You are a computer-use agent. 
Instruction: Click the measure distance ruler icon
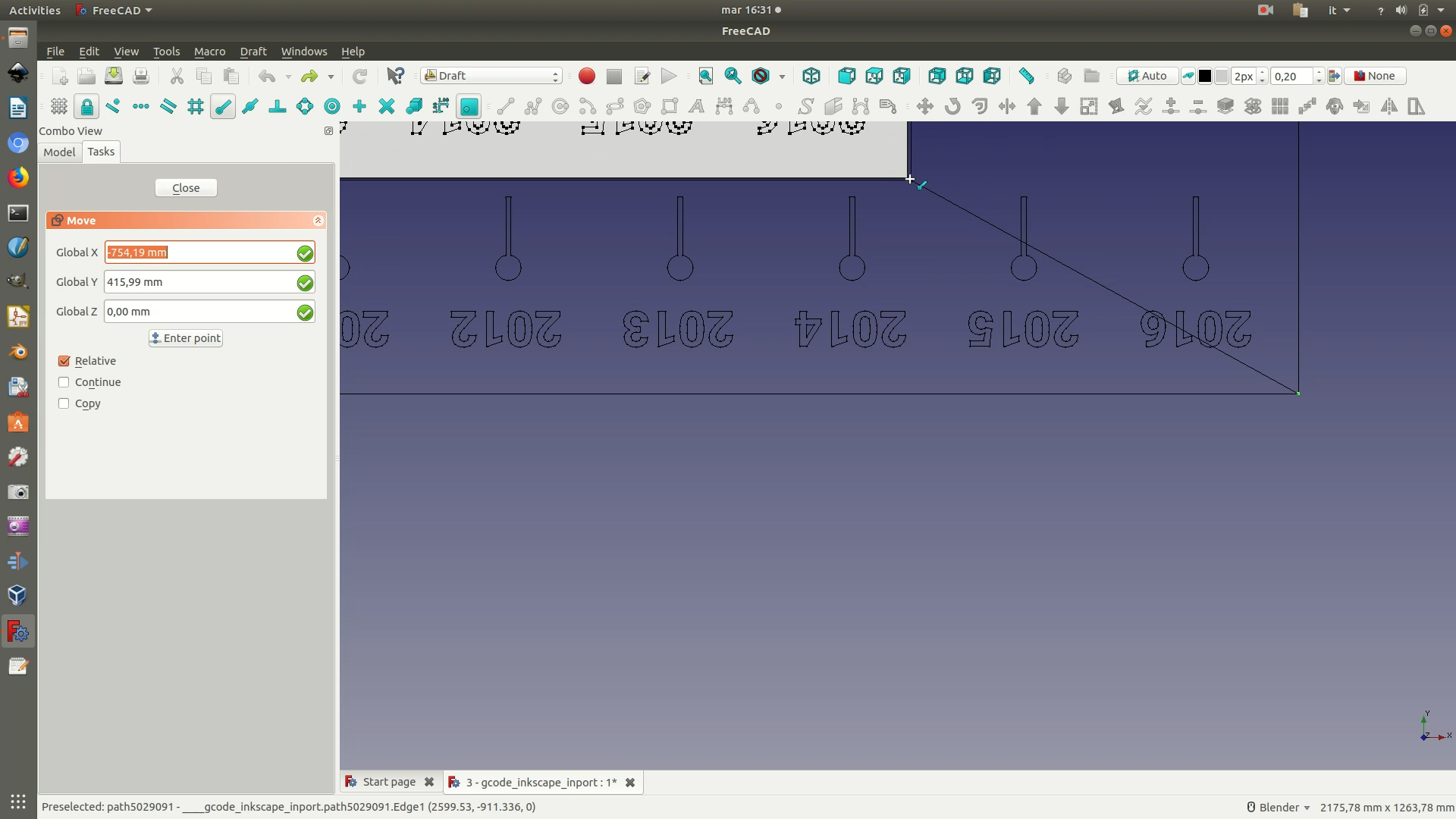[1026, 76]
